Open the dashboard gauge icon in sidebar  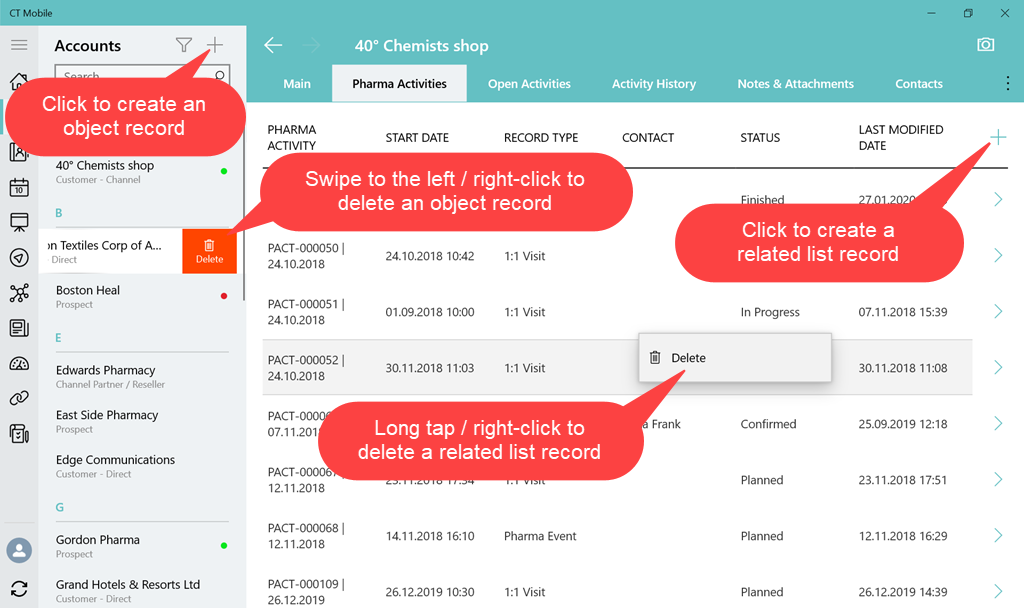[x=19, y=363]
